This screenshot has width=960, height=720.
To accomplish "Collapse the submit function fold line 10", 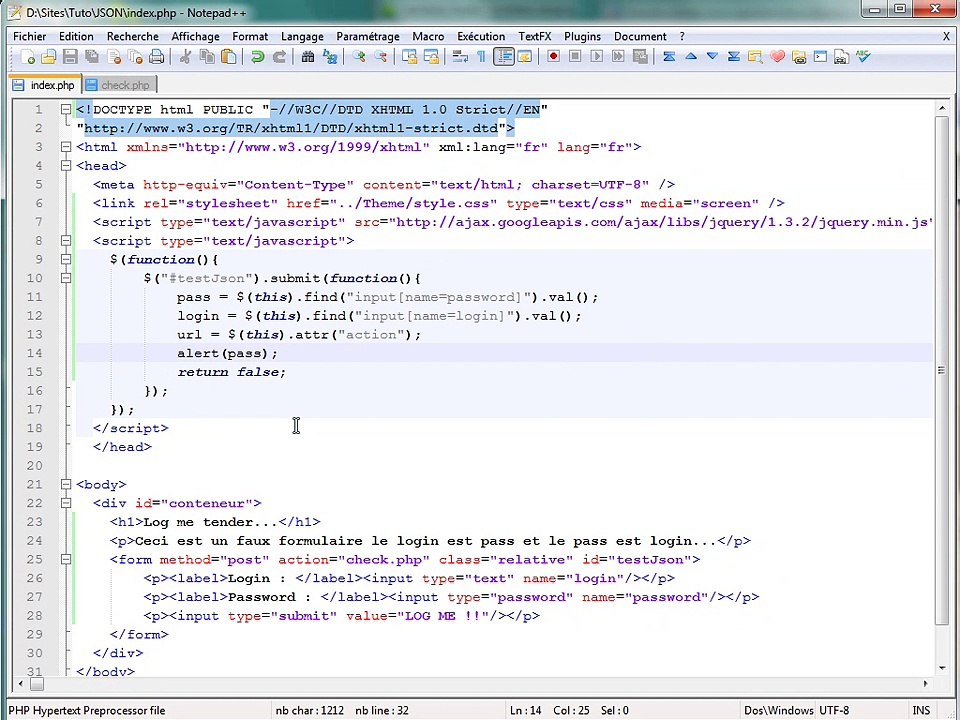I will (x=66, y=278).
